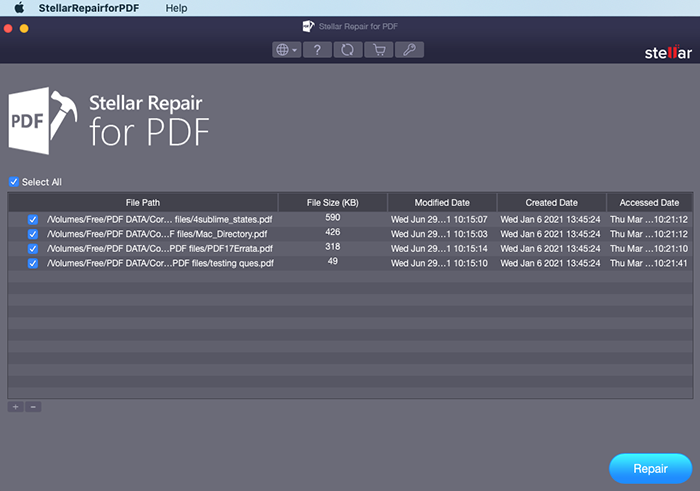Click the key activation icon
Image resolution: width=700 pixels, height=491 pixels.
tap(409, 50)
